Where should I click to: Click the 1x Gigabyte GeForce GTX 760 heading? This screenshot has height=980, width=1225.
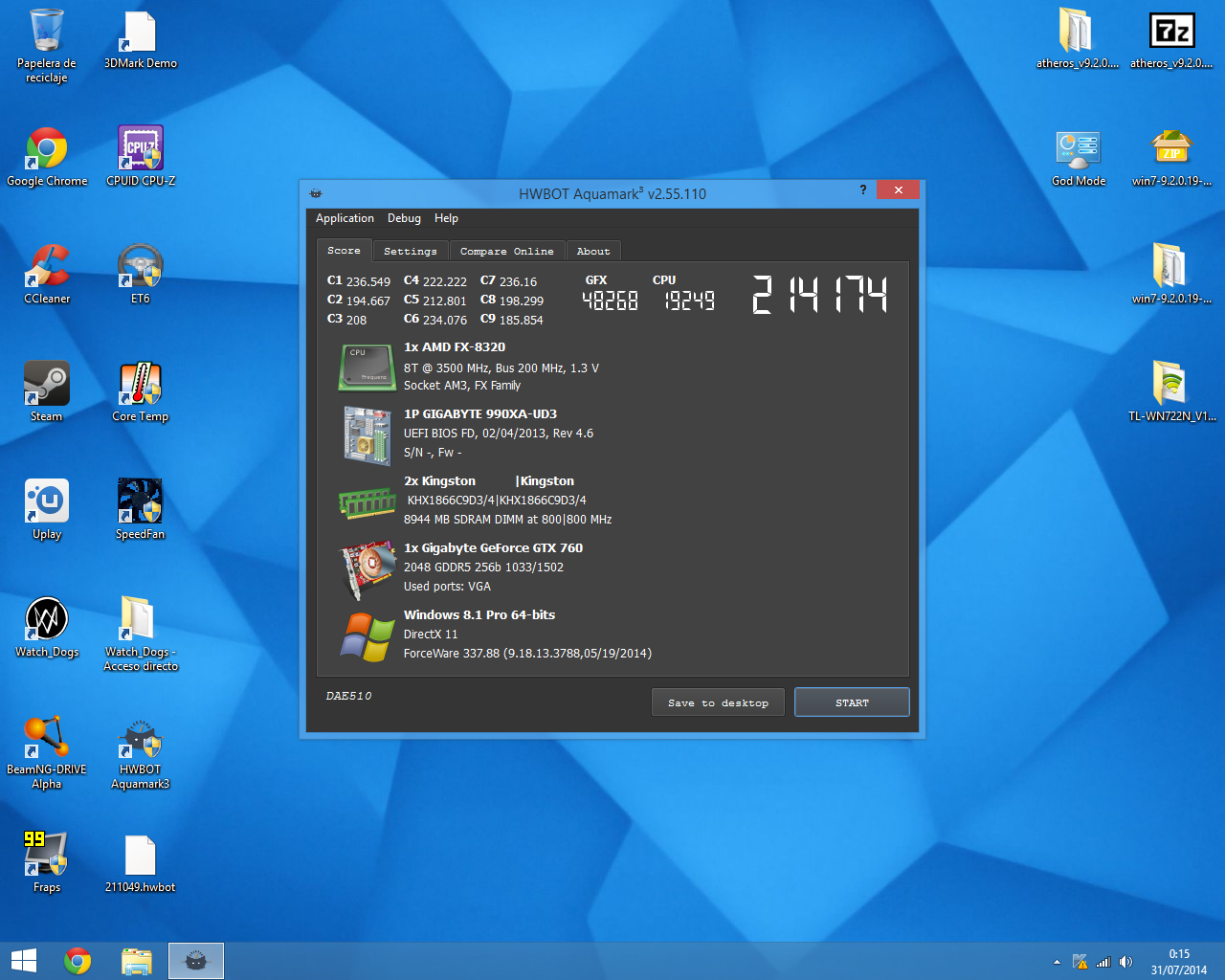pyautogui.click(x=493, y=548)
